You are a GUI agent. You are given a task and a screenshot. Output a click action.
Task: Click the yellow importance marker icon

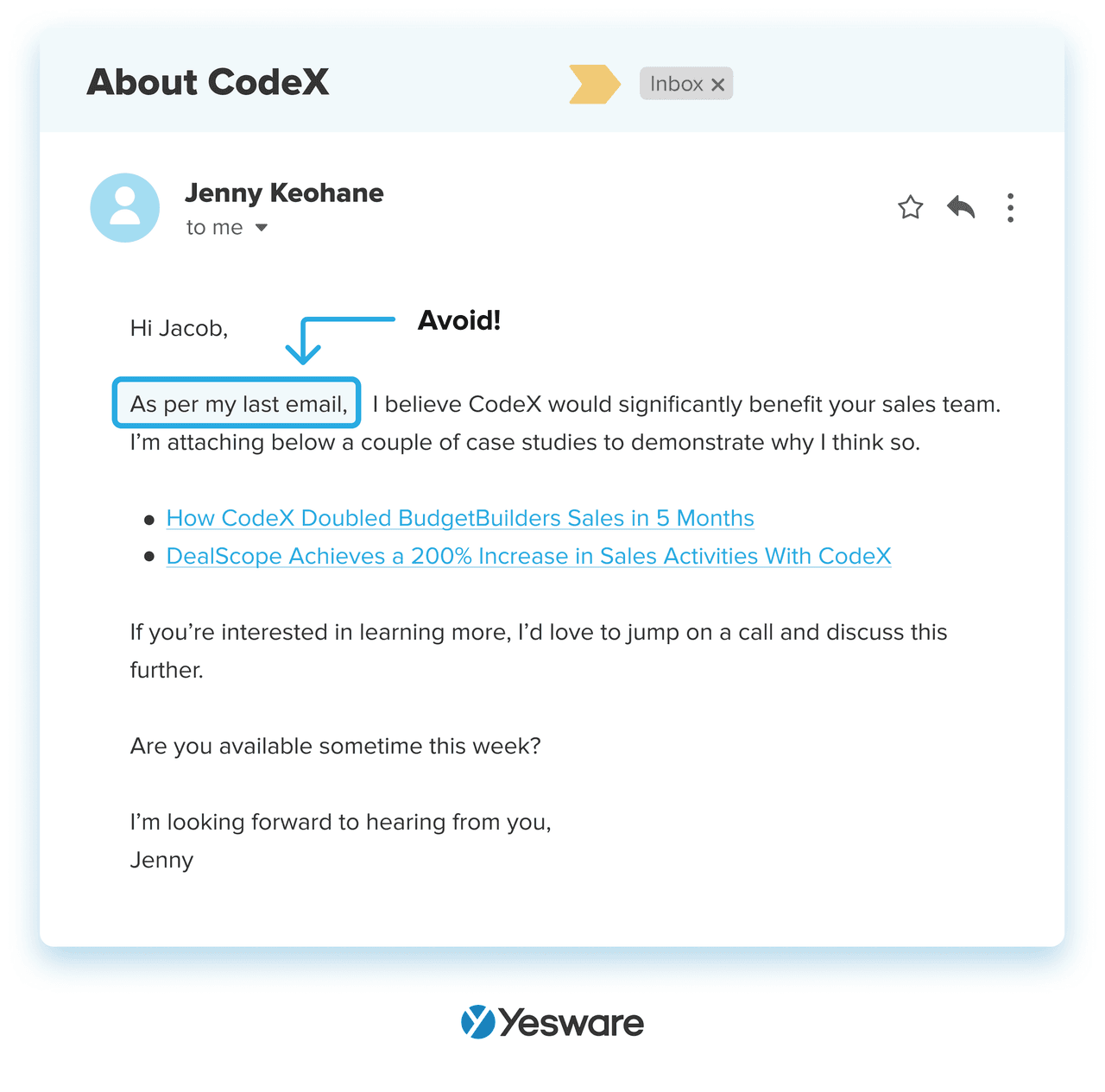595,84
